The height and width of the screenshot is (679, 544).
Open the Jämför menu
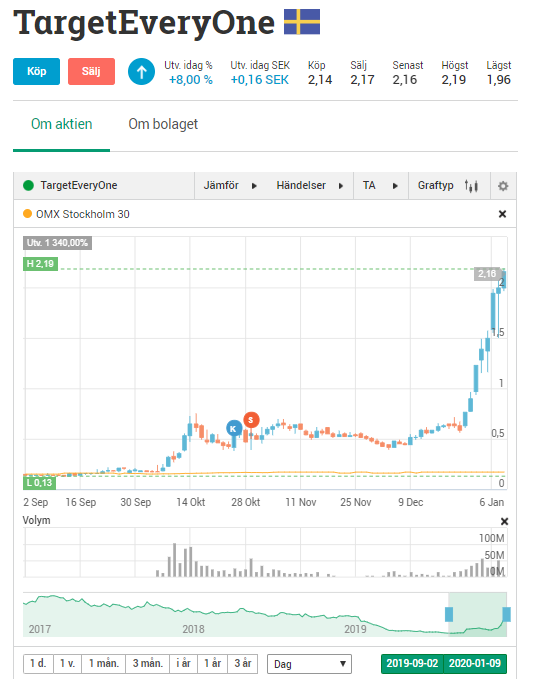click(x=230, y=186)
